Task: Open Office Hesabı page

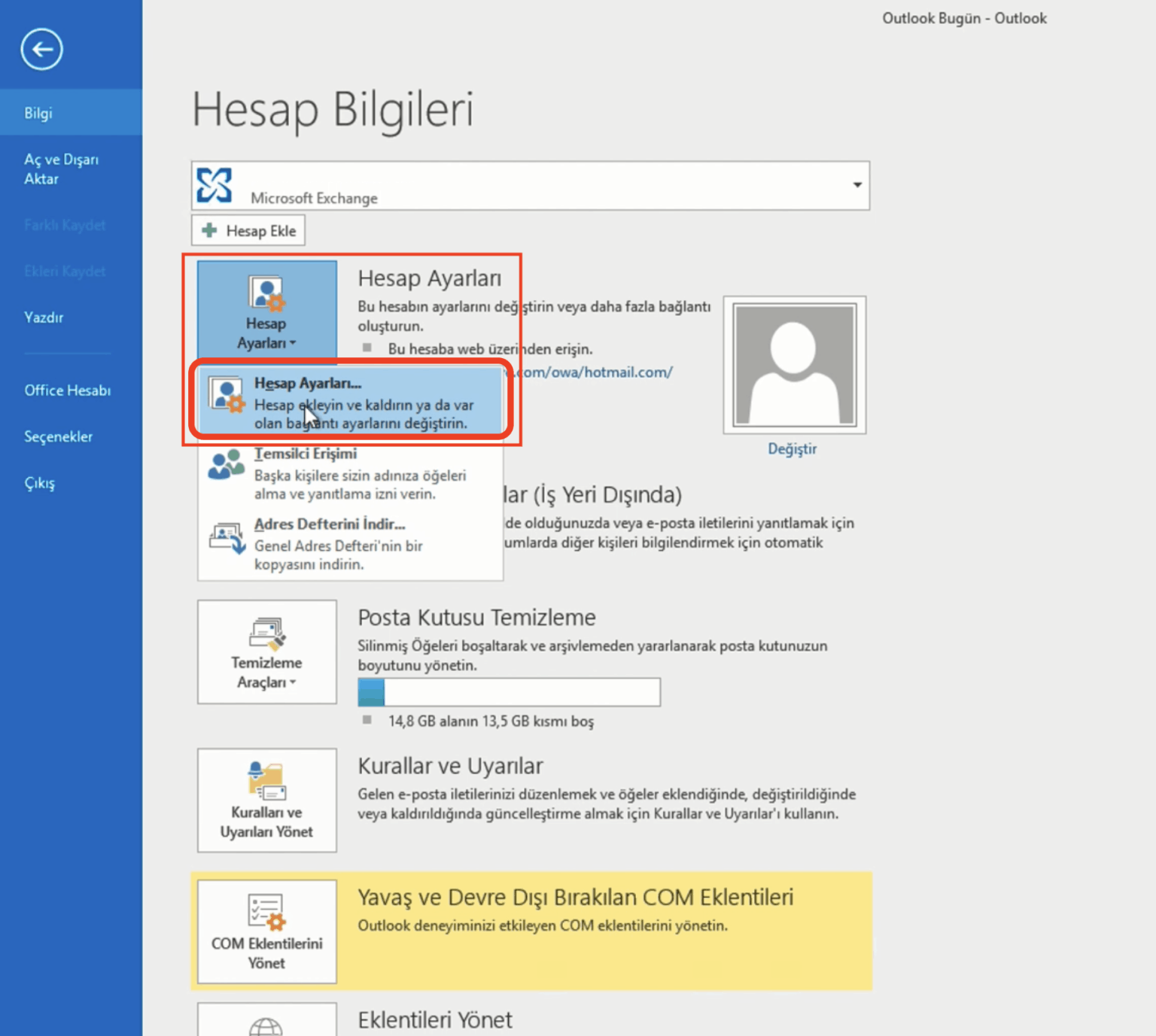Action: point(67,390)
